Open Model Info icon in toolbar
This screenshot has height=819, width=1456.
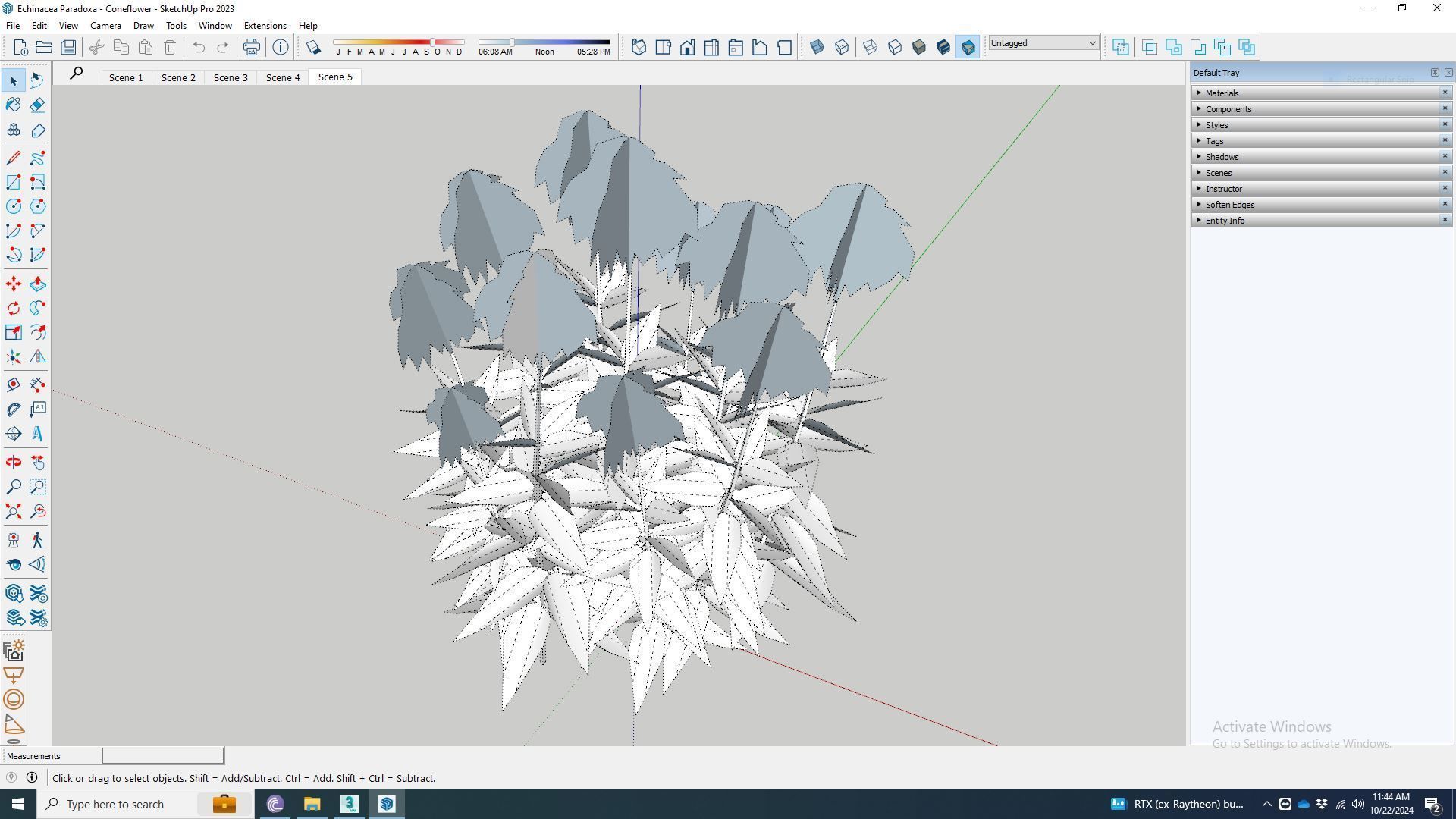(x=281, y=47)
